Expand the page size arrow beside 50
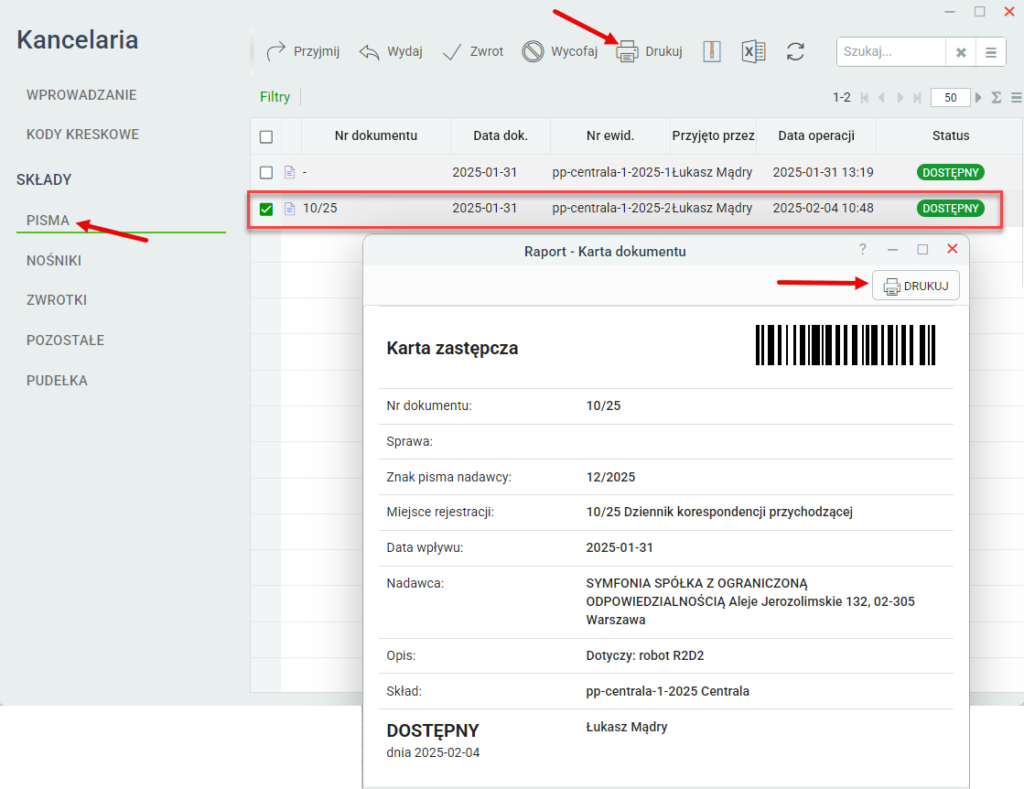 tap(978, 97)
